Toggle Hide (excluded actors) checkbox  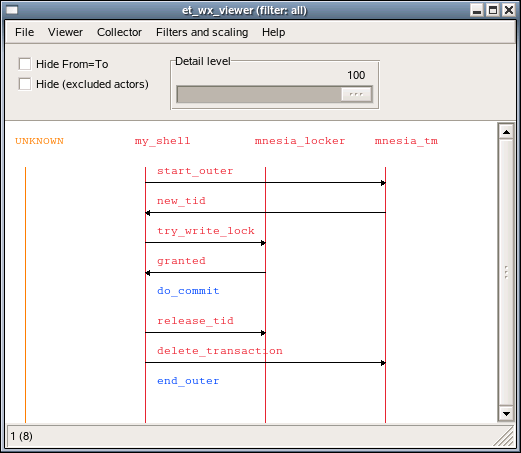tap(25, 84)
